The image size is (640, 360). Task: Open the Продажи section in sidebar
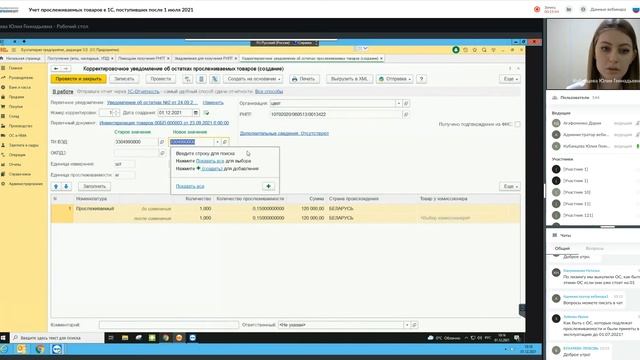16,97
